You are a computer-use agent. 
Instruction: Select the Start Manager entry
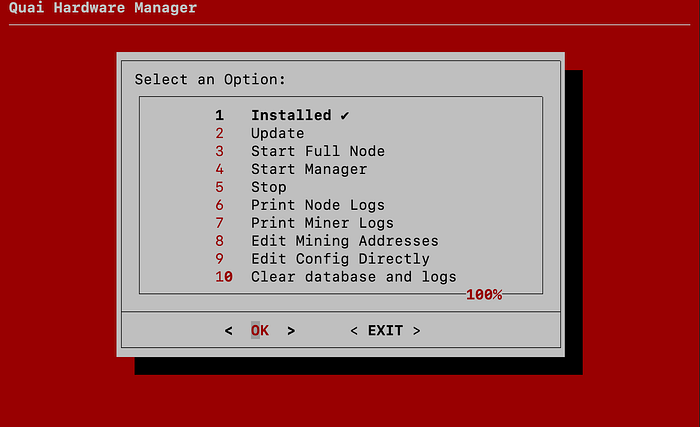[x=291, y=169]
